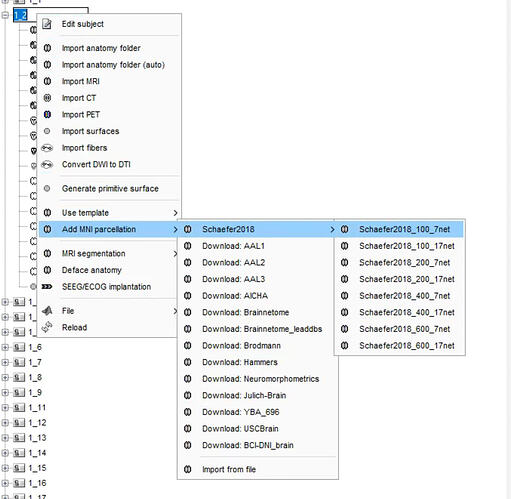Expand the subject 1_15 tree node
The width and height of the screenshot is (511, 499).
click(x=5, y=468)
